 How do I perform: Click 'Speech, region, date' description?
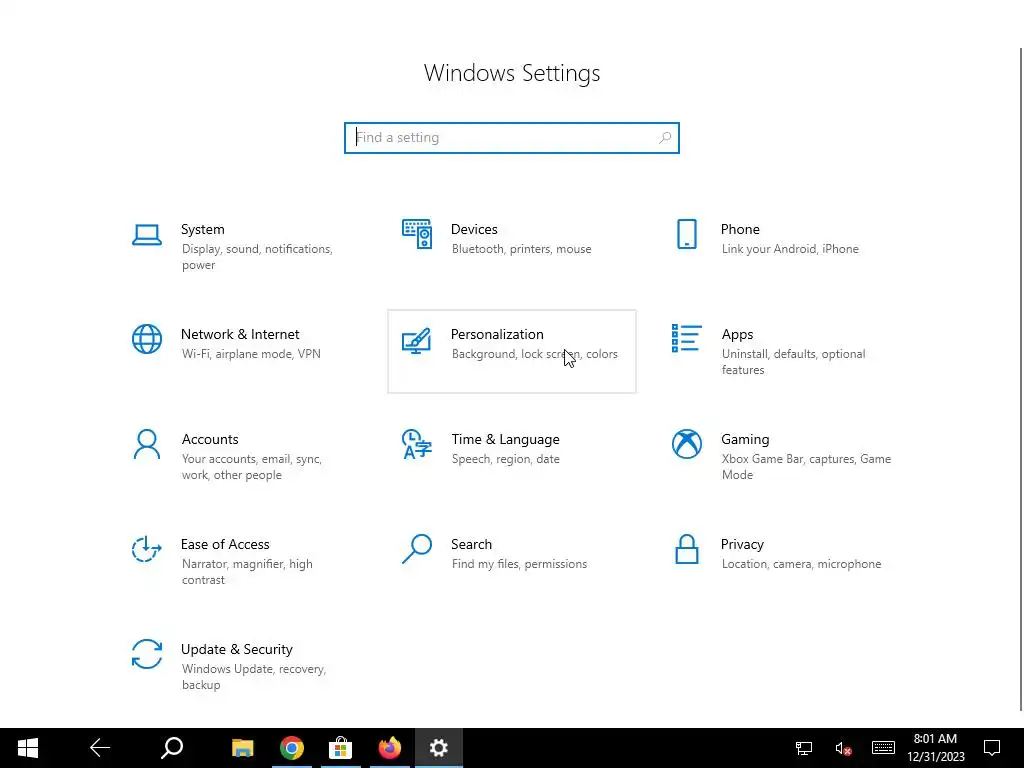pos(505,459)
